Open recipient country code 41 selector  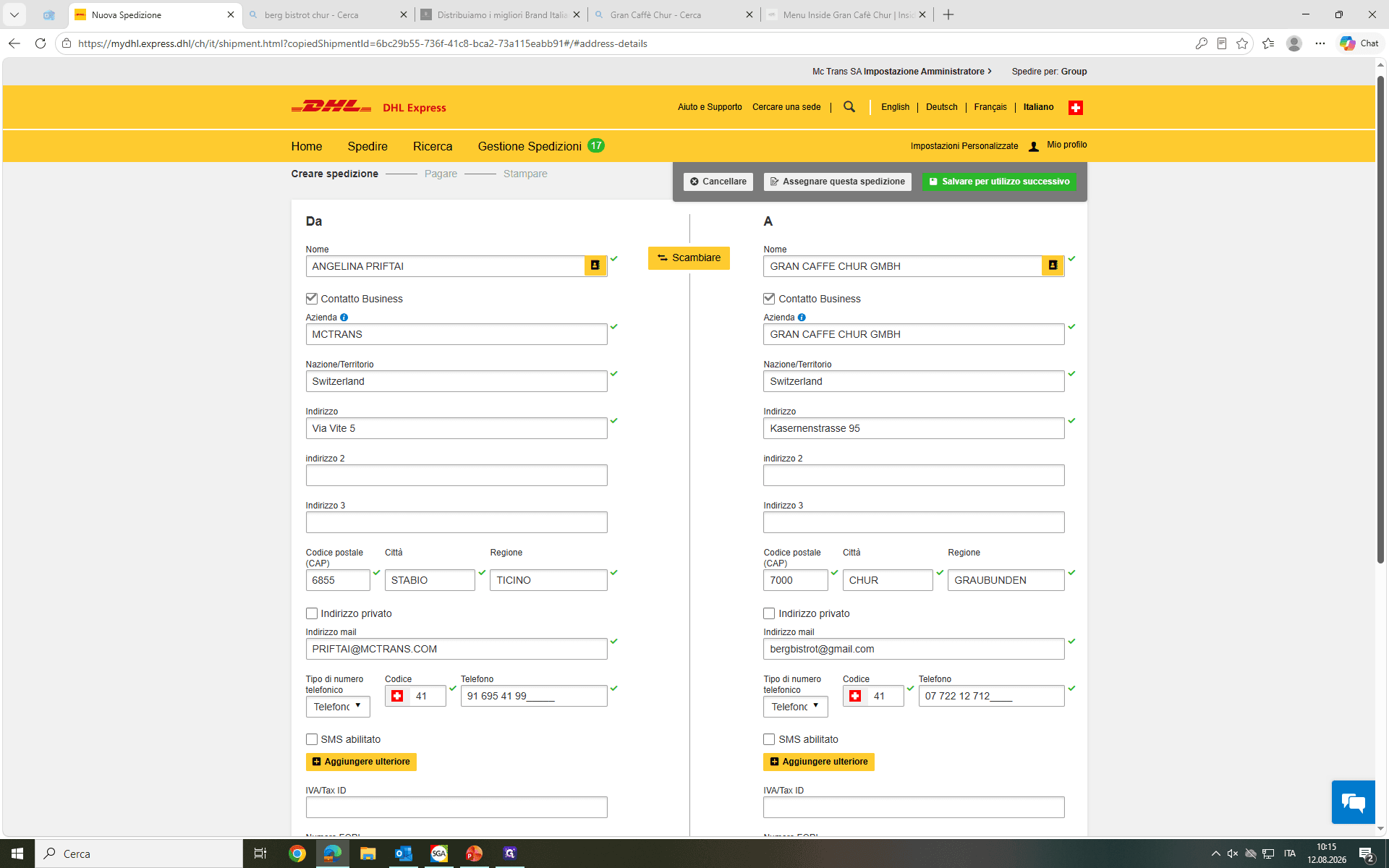pyautogui.click(x=873, y=696)
